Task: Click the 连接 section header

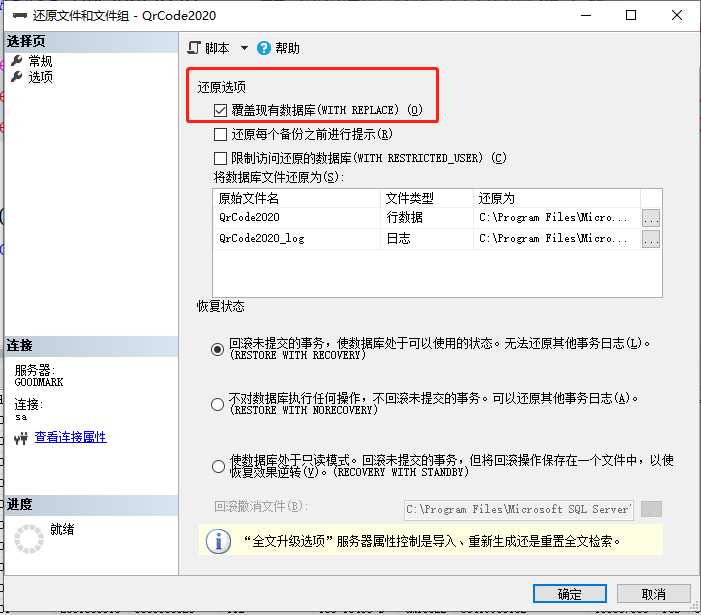Action: pos(91,346)
